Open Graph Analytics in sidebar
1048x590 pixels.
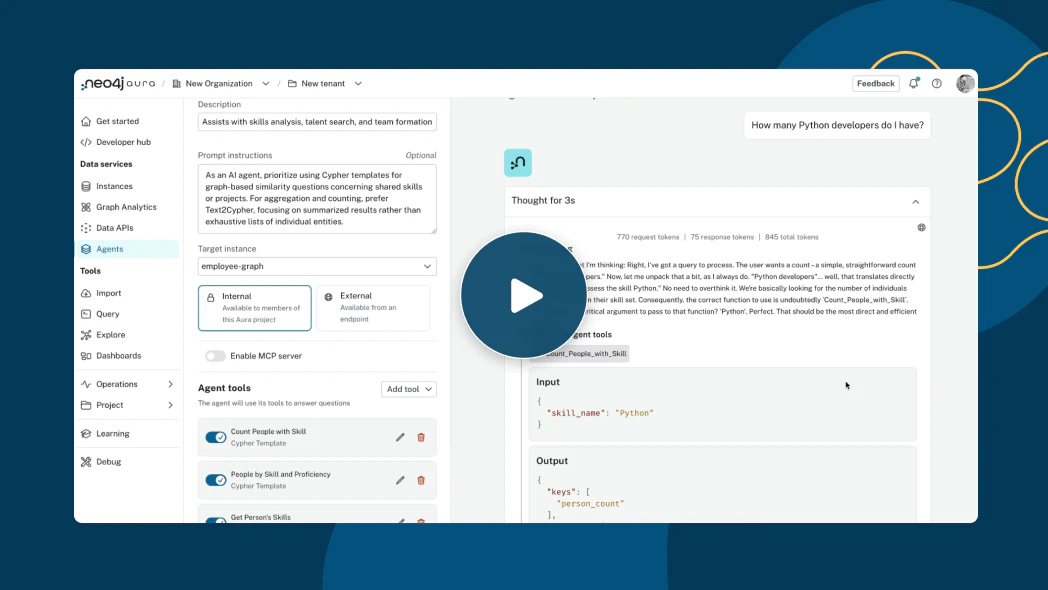pos(126,207)
